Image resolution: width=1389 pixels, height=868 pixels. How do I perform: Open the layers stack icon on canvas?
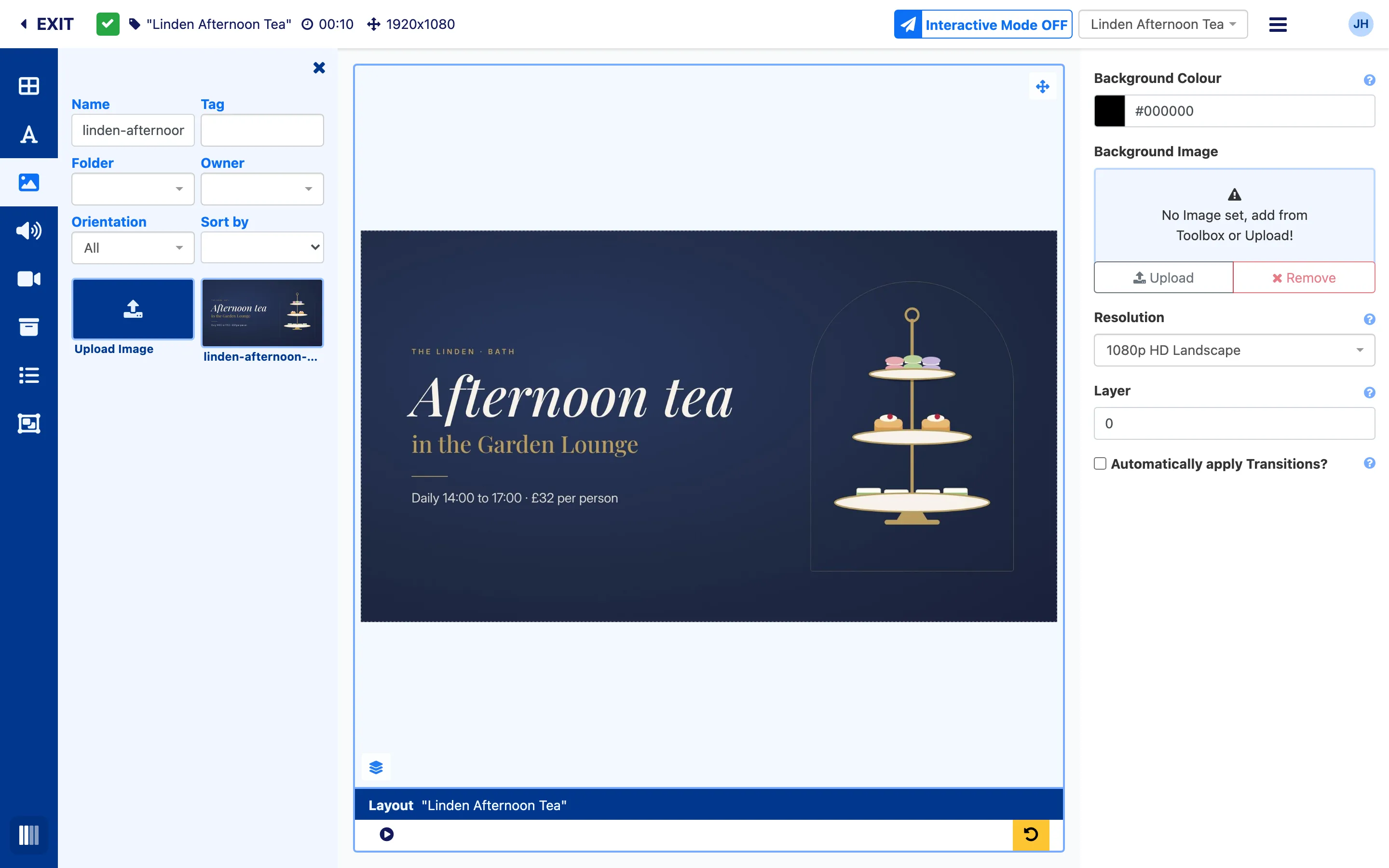[376, 767]
